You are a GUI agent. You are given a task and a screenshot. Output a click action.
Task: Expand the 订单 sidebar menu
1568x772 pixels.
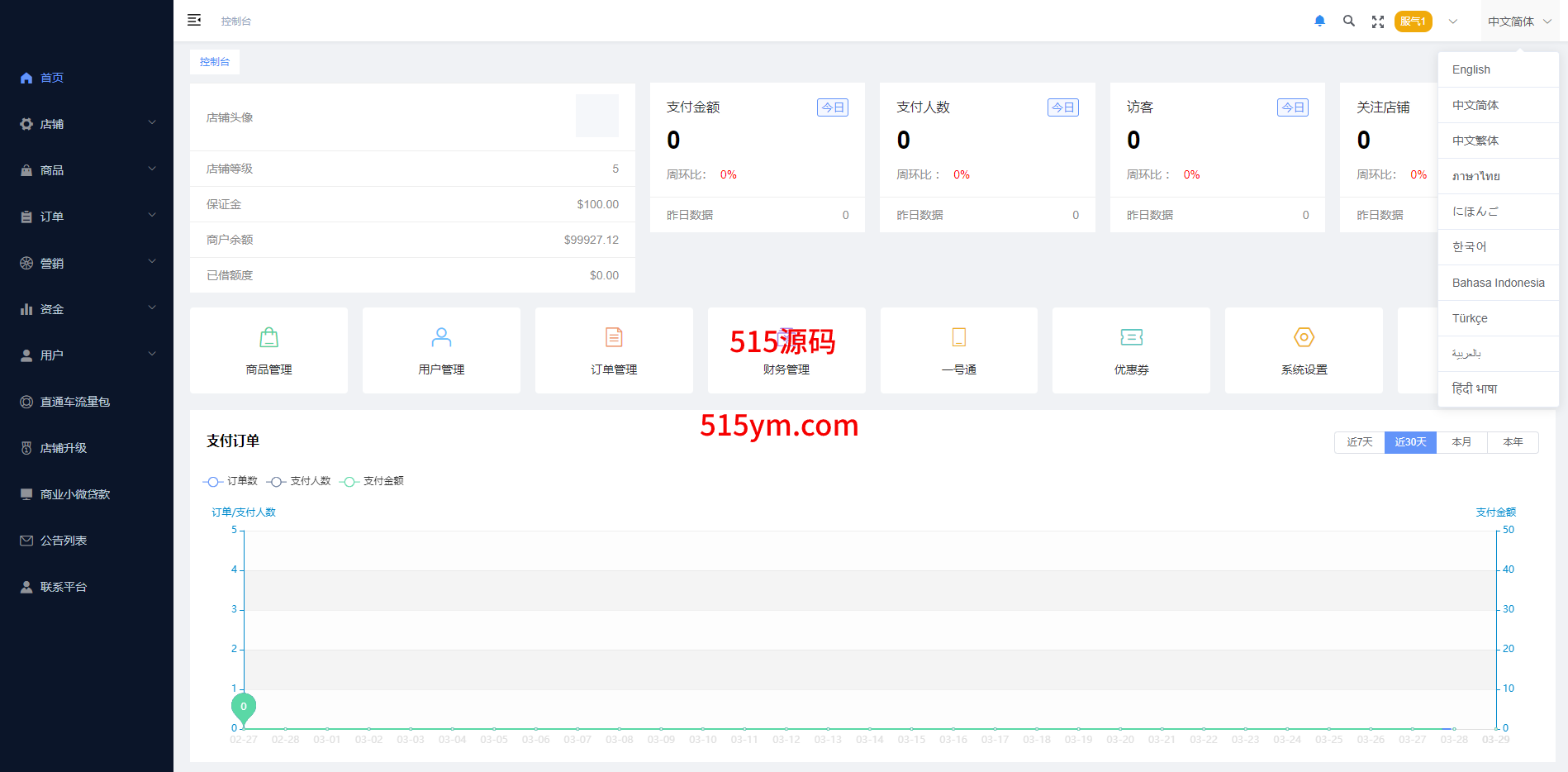click(x=87, y=217)
